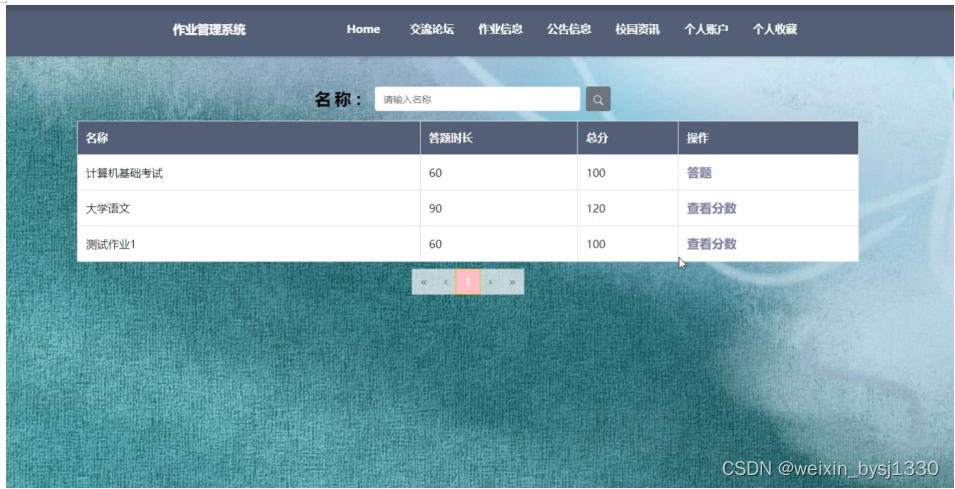Image resolution: width=955 pixels, height=489 pixels.
Task: Open the Home menu item
Action: 364,29
